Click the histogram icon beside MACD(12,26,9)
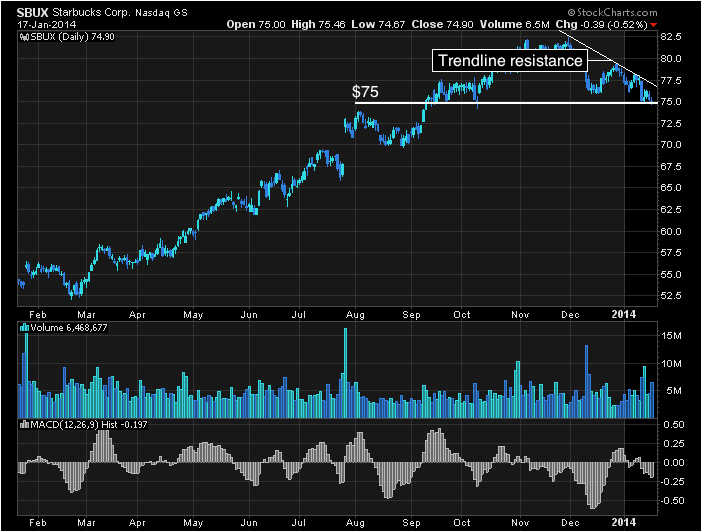Screen dimensions: 702x532 (x=24, y=425)
